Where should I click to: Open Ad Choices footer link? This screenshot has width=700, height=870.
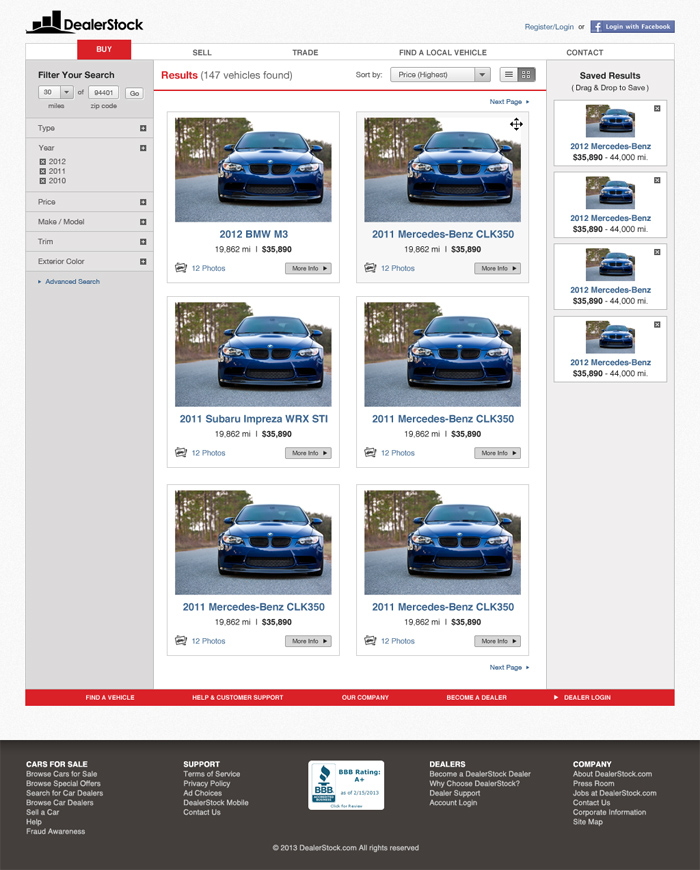coord(202,793)
